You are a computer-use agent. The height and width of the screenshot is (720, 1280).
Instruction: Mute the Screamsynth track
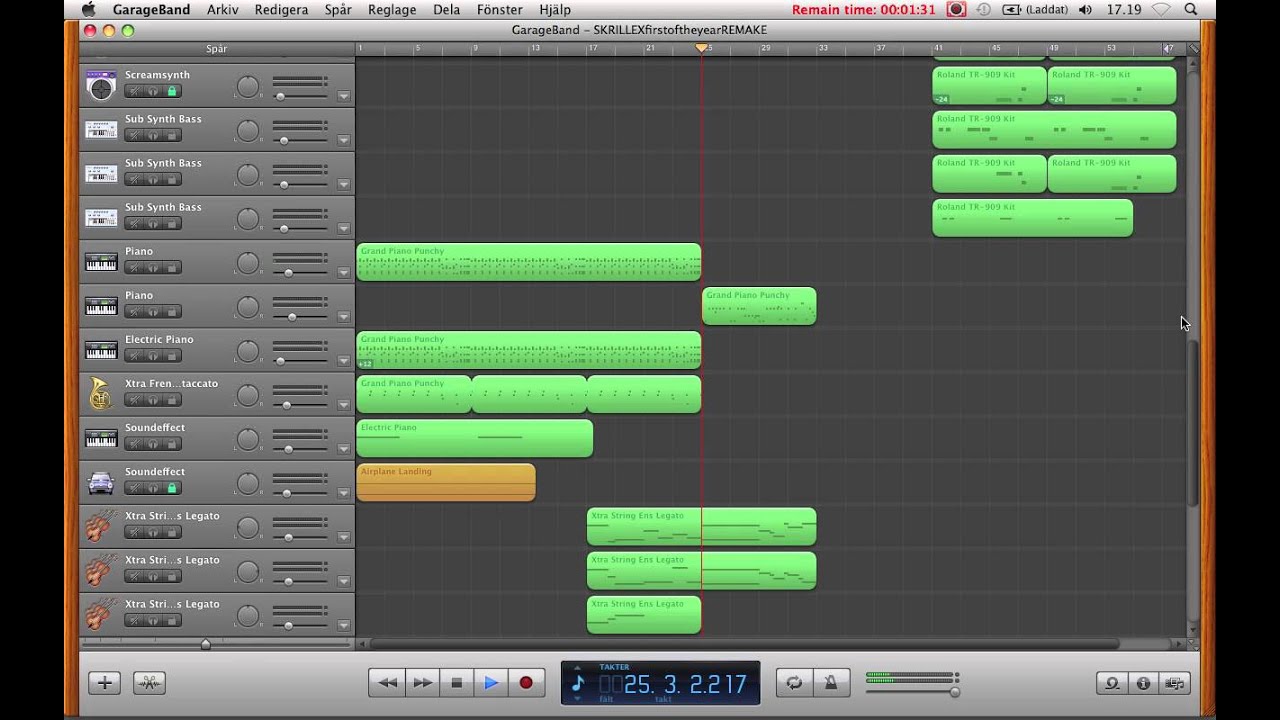pos(133,91)
